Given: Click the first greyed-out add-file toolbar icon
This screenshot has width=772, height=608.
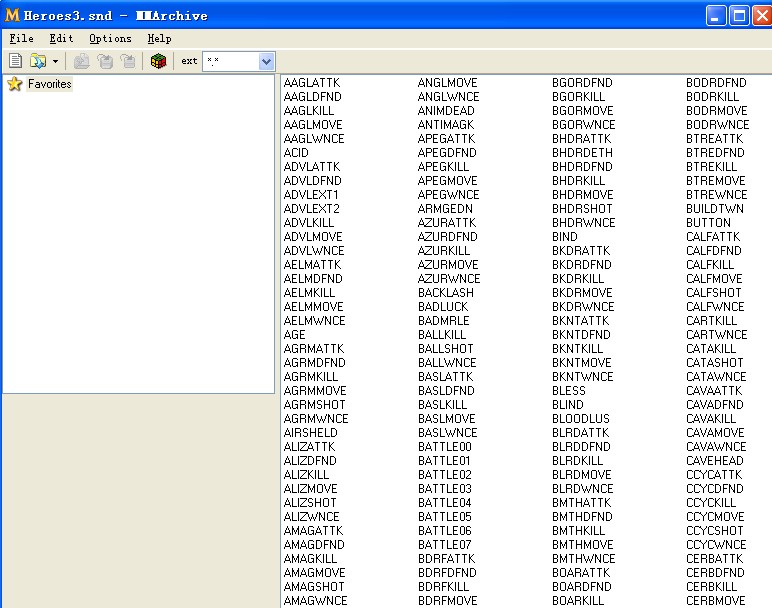Looking at the screenshot, I should coord(81,61).
